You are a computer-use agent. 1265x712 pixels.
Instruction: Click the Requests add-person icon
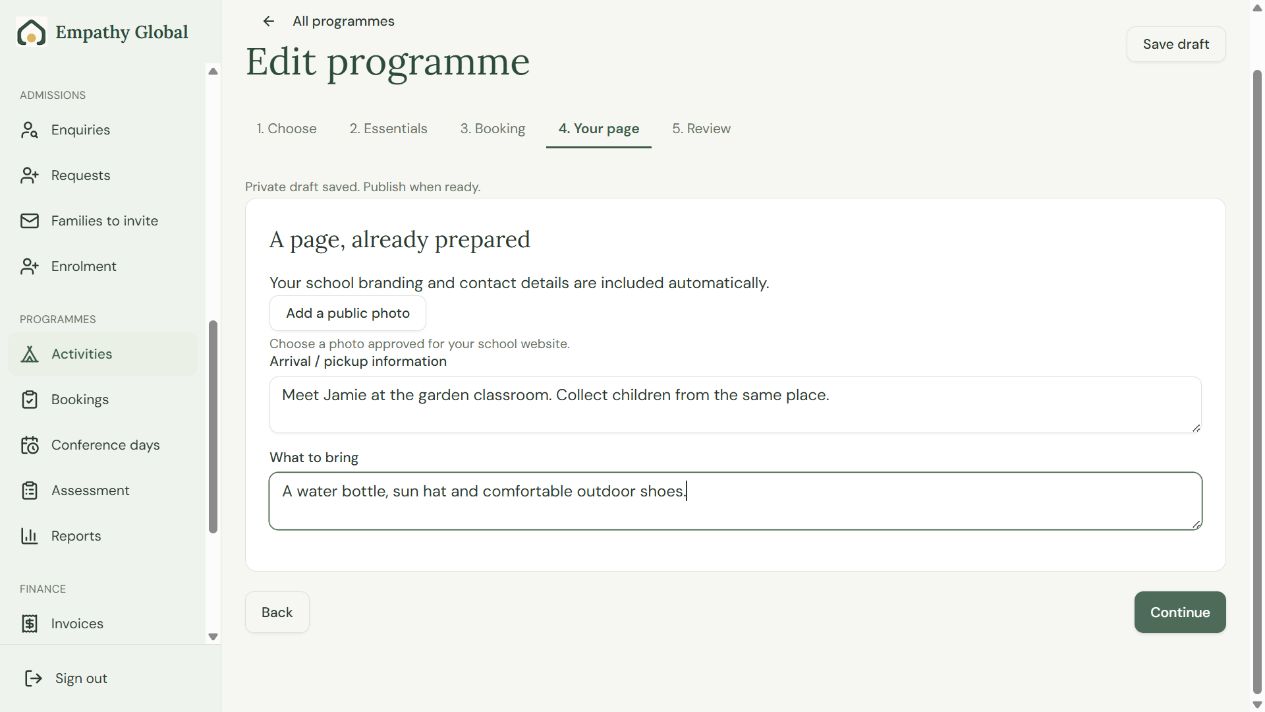(30, 175)
